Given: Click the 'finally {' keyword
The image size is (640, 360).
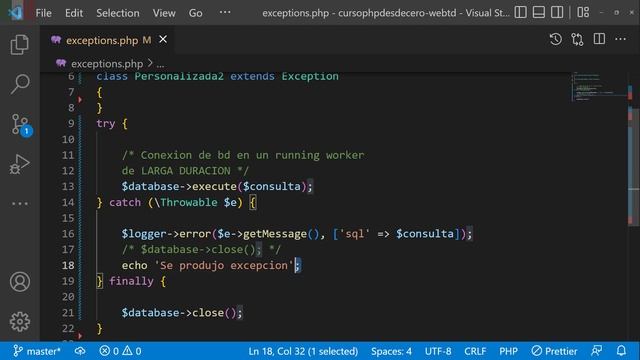Looking at the screenshot, I should (138, 281).
